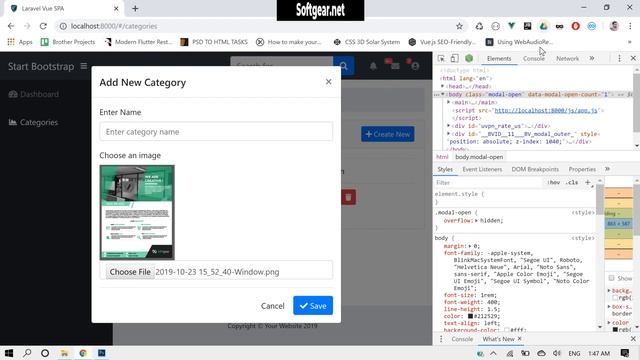Open the localhost app.js script link
The width and height of the screenshot is (640, 360).
click(x=546, y=110)
